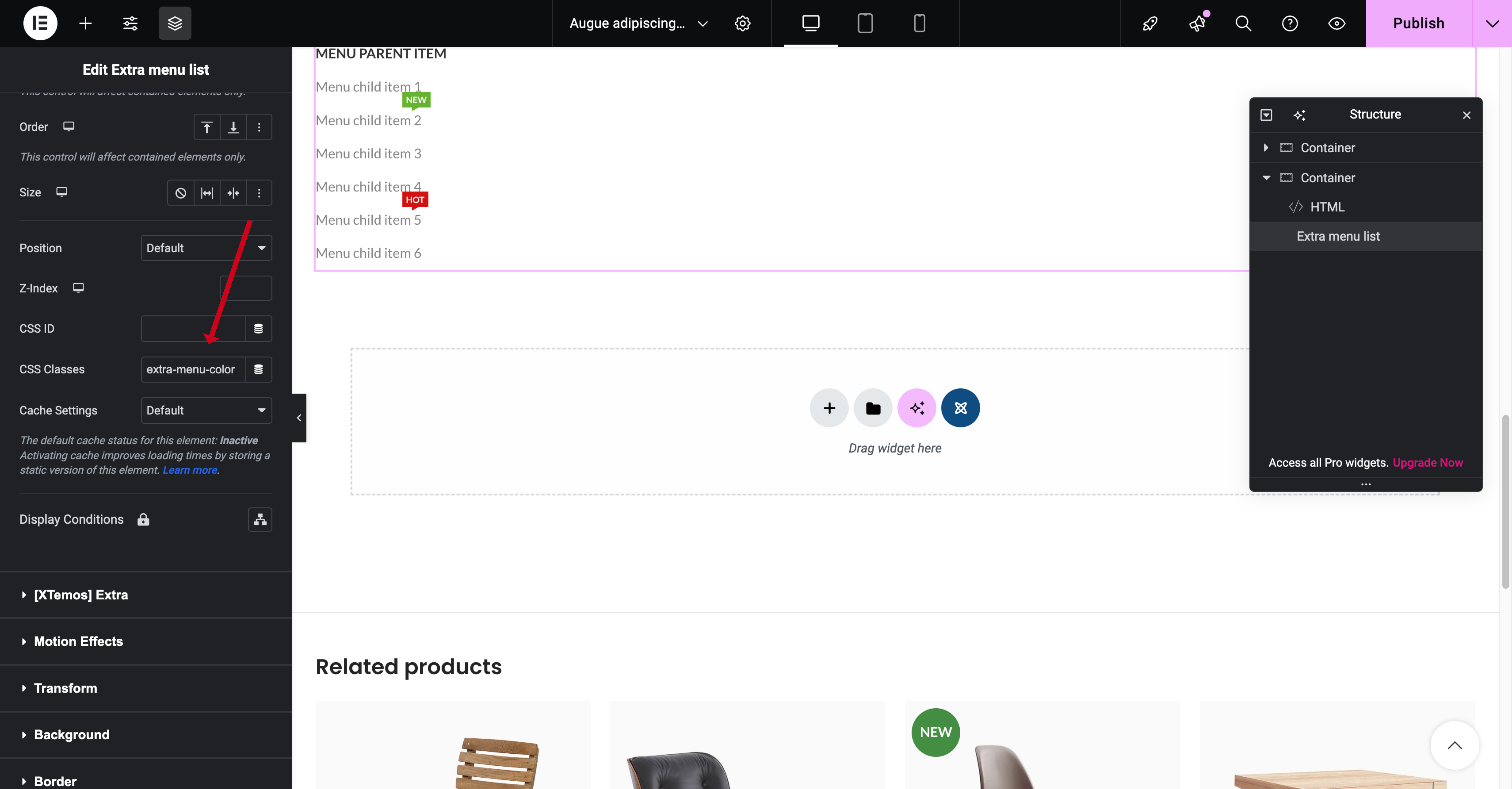Set Size to none
Image resolution: width=1512 pixels, height=789 pixels.
pyautogui.click(x=181, y=193)
